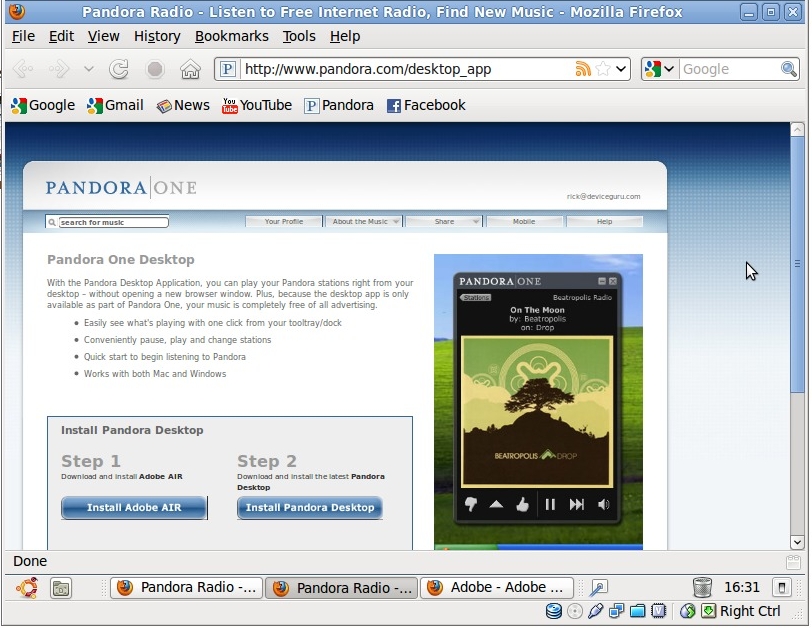Click the rick@deviceguru.com account link
The height and width of the screenshot is (628, 812).
click(603, 197)
